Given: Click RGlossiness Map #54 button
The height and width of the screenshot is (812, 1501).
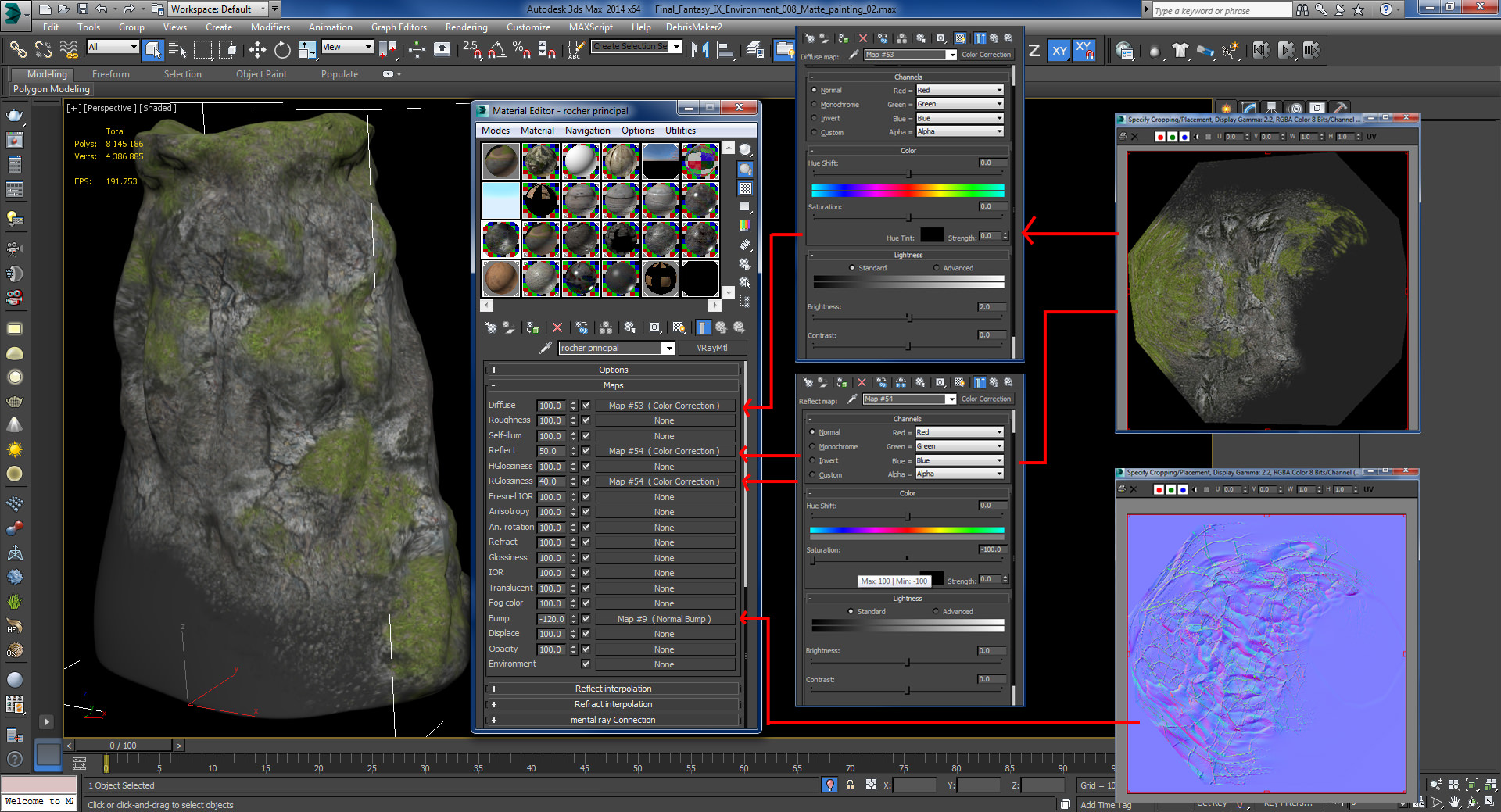Looking at the screenshot, I should coord(665,481).
